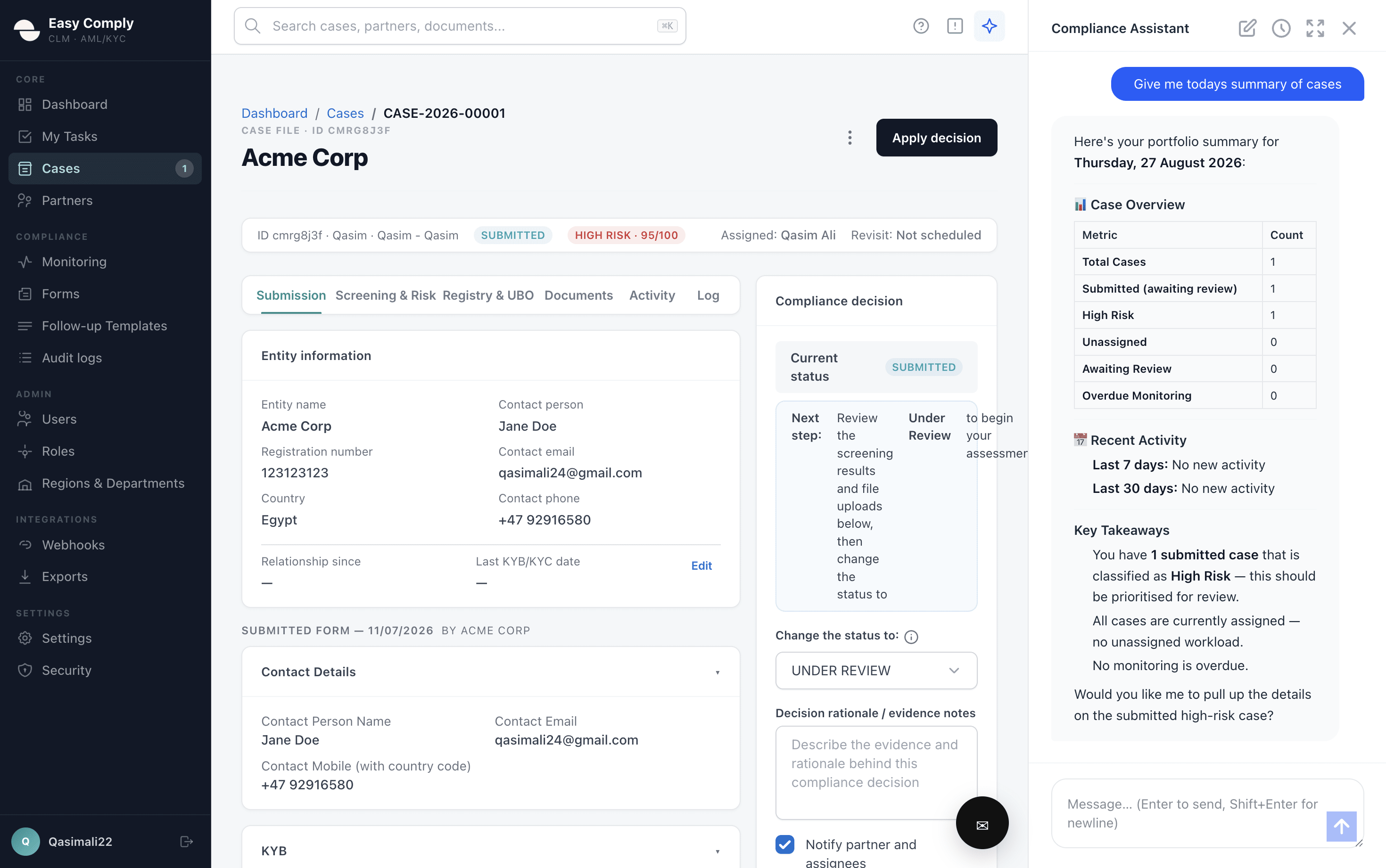This screenshot has width=1386, height=868.
Task: Open the case three-dot options menu
Action: pyautogui.click(x=850, y=138)
